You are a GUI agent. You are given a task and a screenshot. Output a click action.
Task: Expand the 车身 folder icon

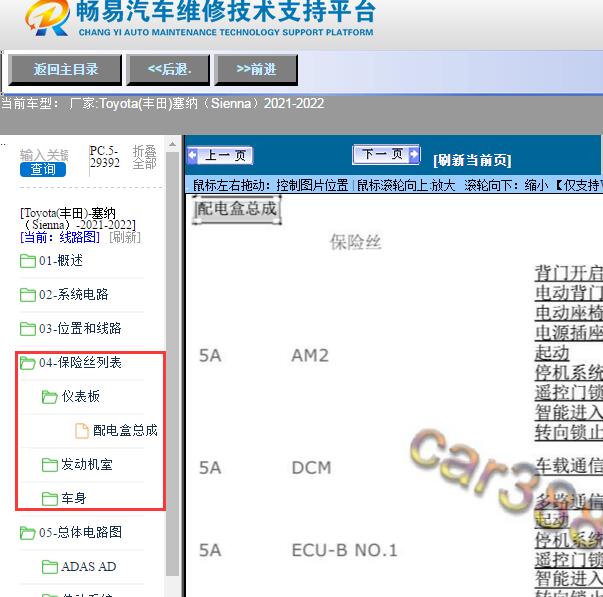pos(50,499)
